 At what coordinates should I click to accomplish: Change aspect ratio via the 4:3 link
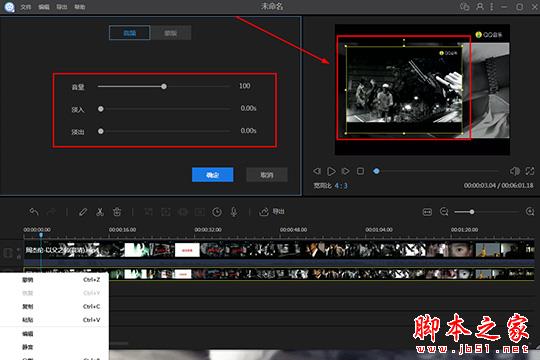coord(341,186)
